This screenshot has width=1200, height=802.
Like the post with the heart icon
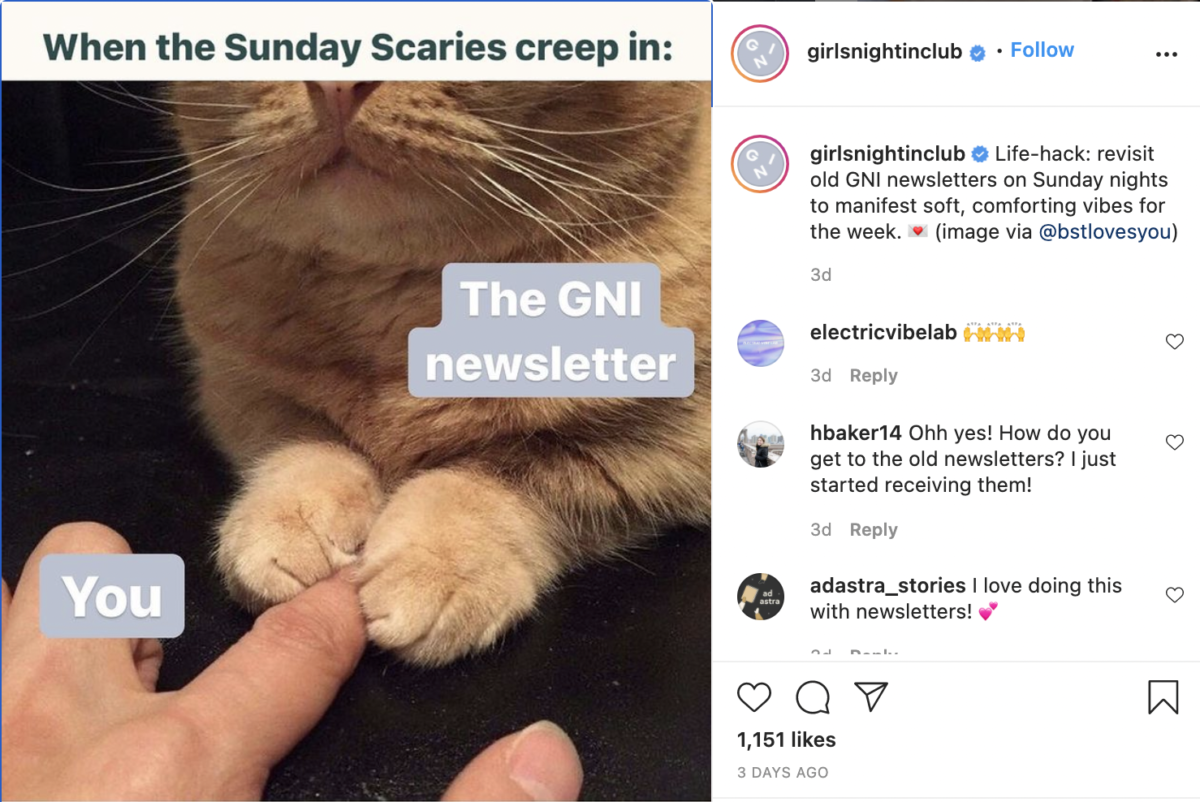[754, 697]
